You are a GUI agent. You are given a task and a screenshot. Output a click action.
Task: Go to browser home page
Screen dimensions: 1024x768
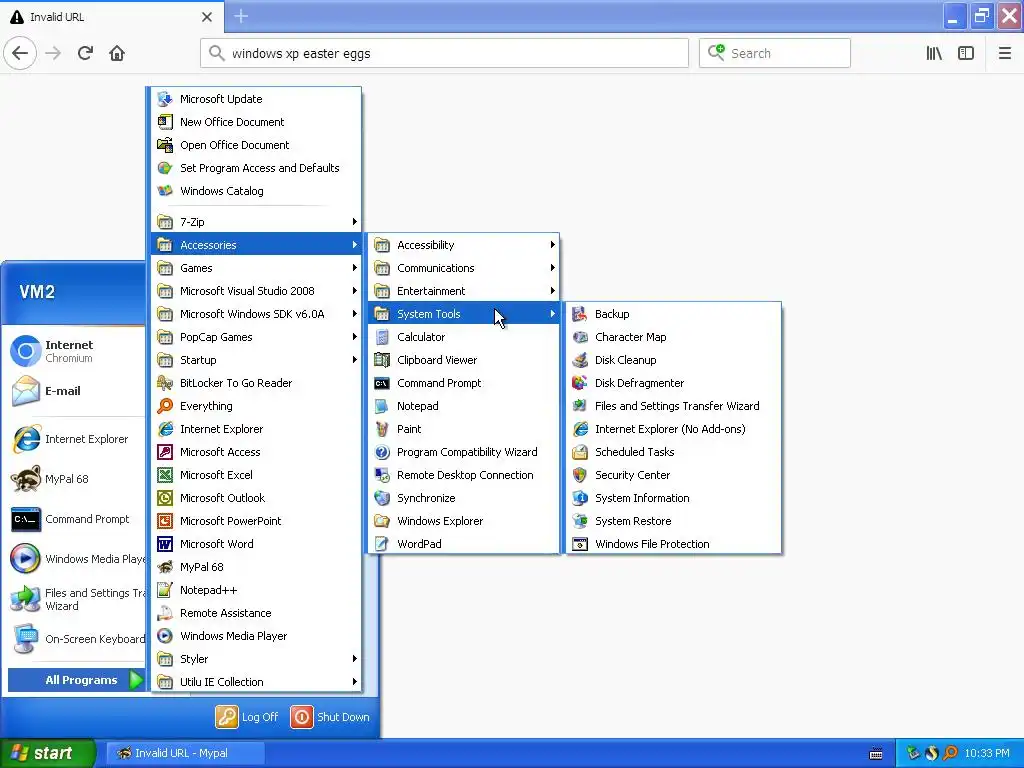(117, 53)
